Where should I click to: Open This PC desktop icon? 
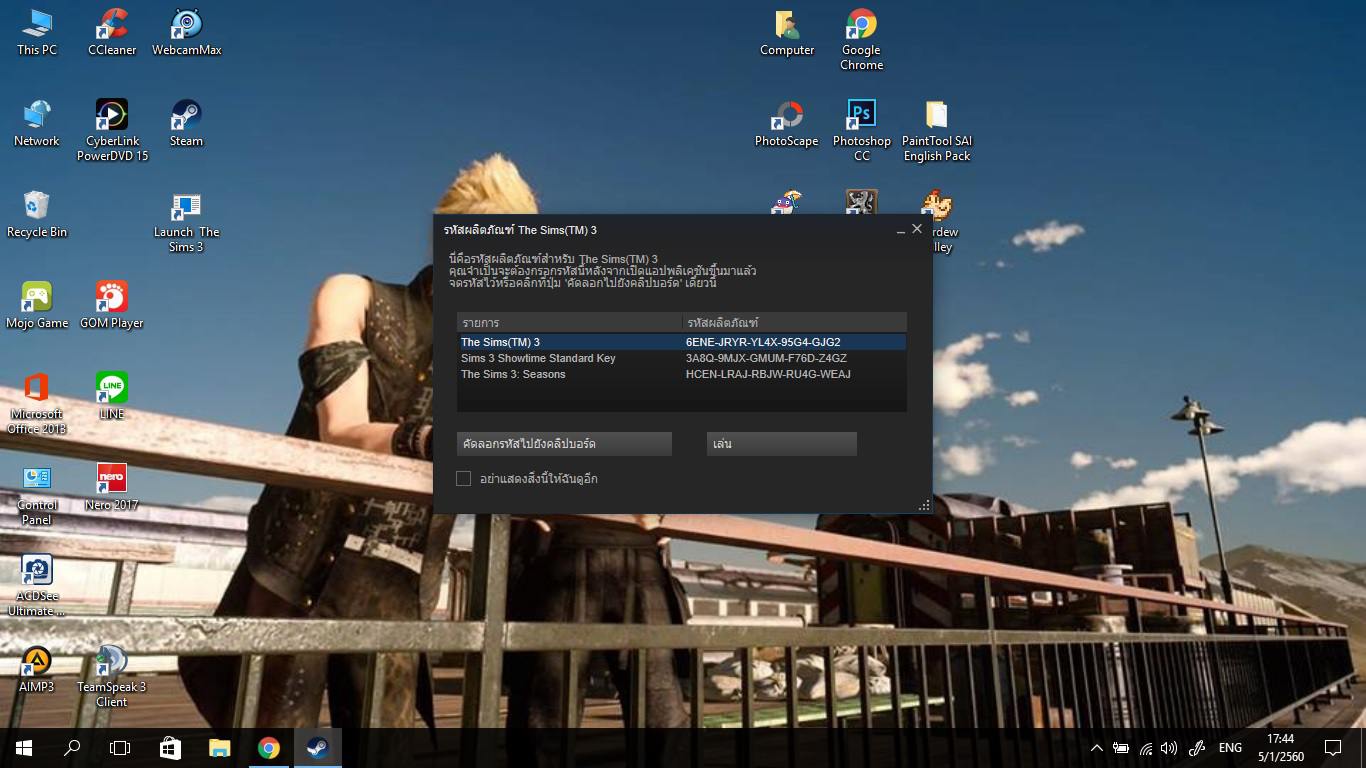37,32
